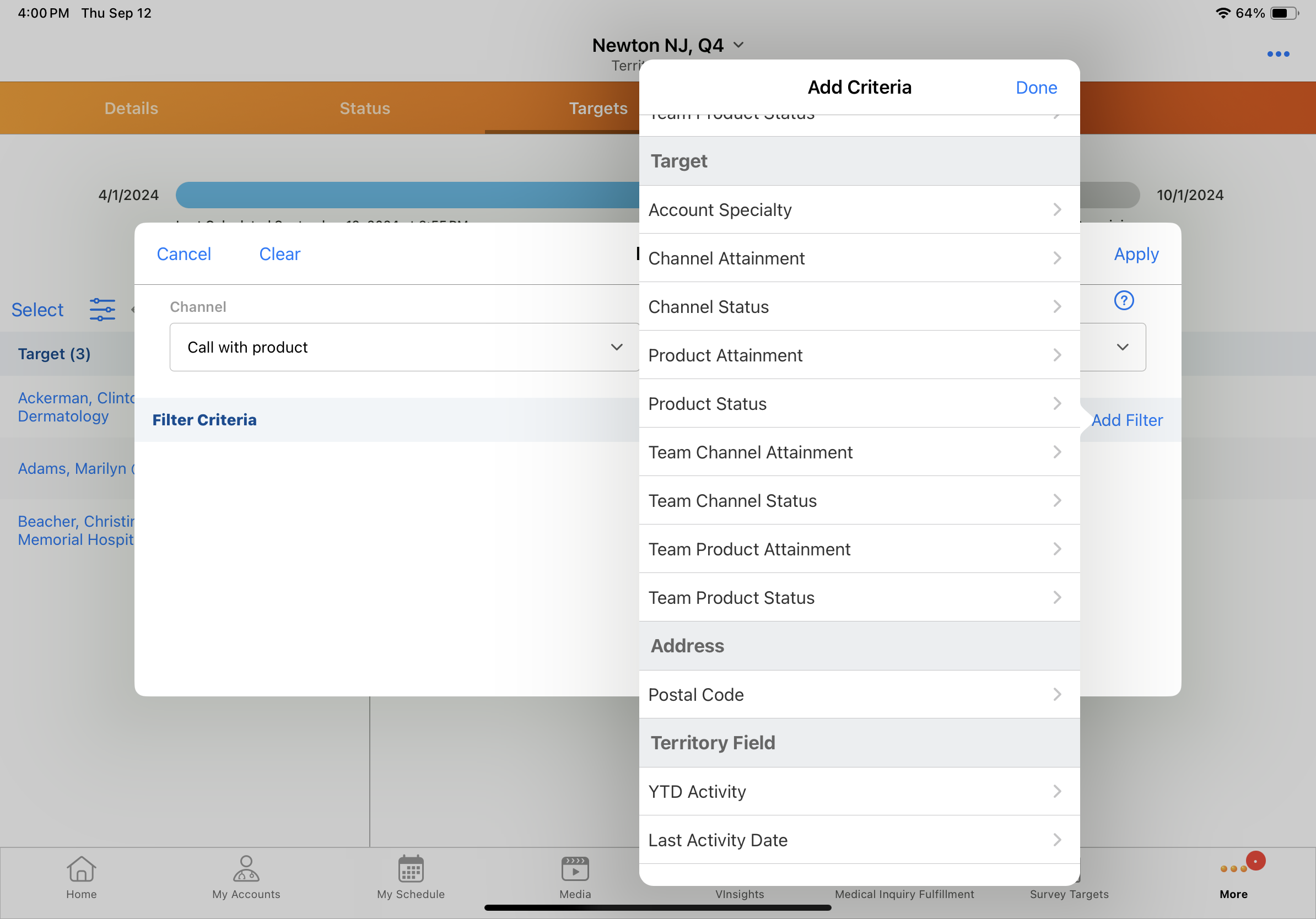Expand Account Specialty criteria row
The image size is (1316, 919).
[859, 210]
